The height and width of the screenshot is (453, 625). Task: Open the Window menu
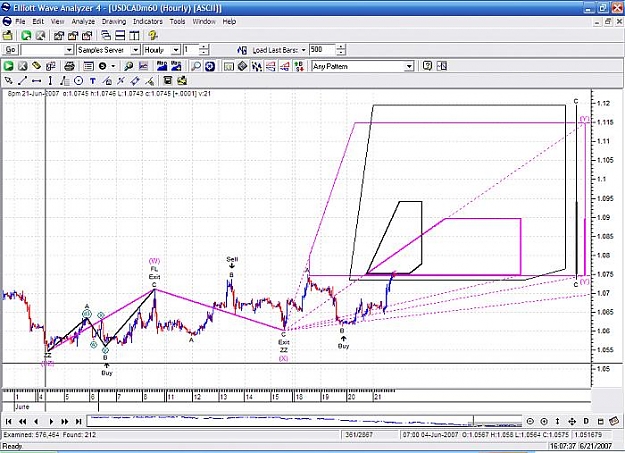204,22
